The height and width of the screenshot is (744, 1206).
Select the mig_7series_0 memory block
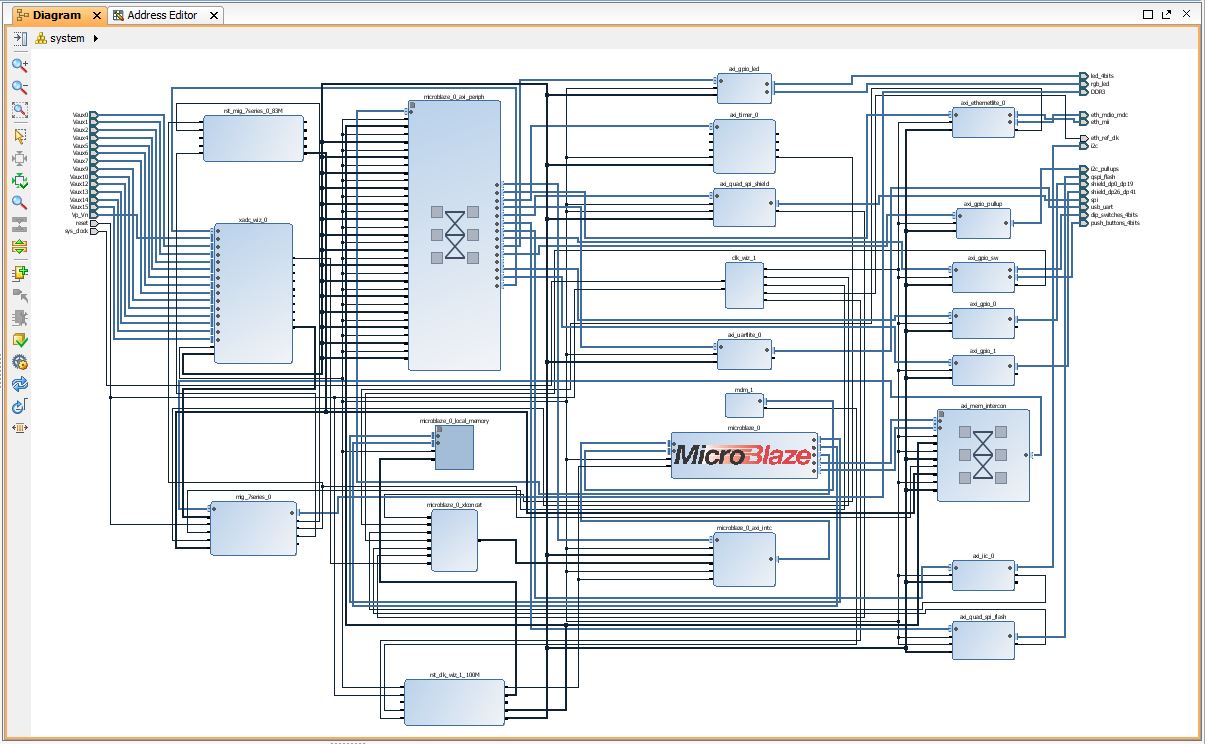point(253,528)
